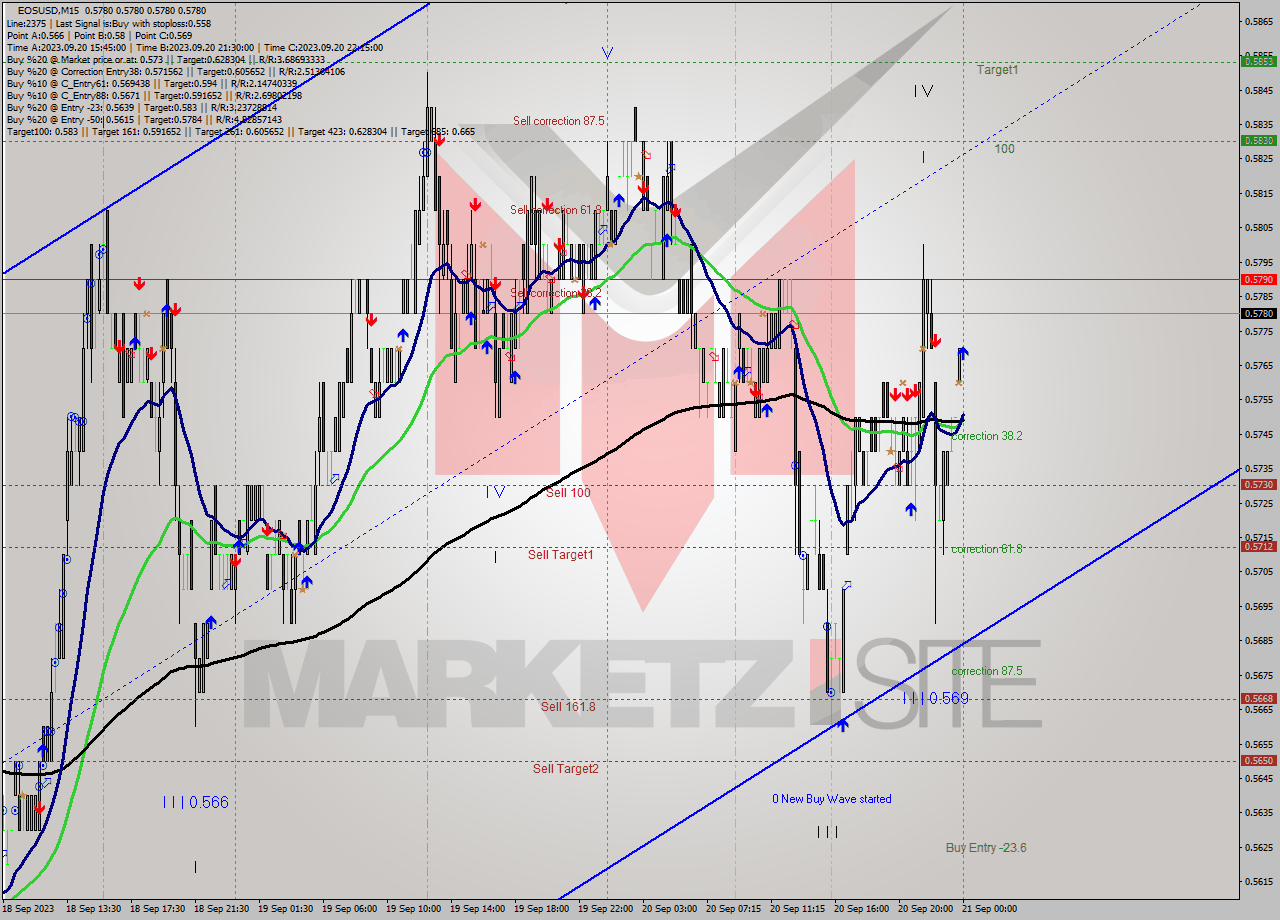Select the '18 Sep 13:30' time label
This screenshot has height=920, width=1280.
[94, 909]
